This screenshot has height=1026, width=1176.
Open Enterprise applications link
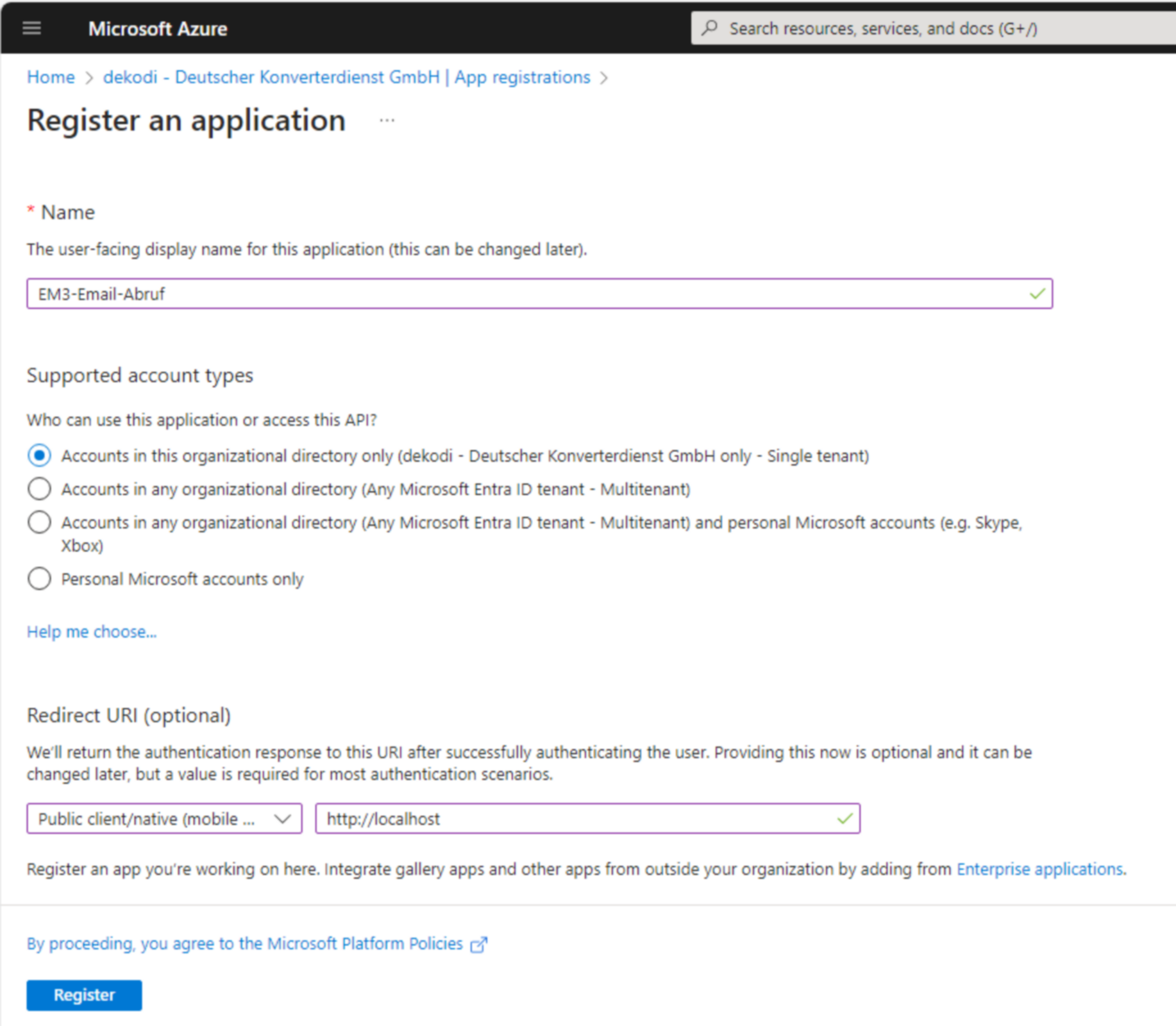pos(1039,870)
